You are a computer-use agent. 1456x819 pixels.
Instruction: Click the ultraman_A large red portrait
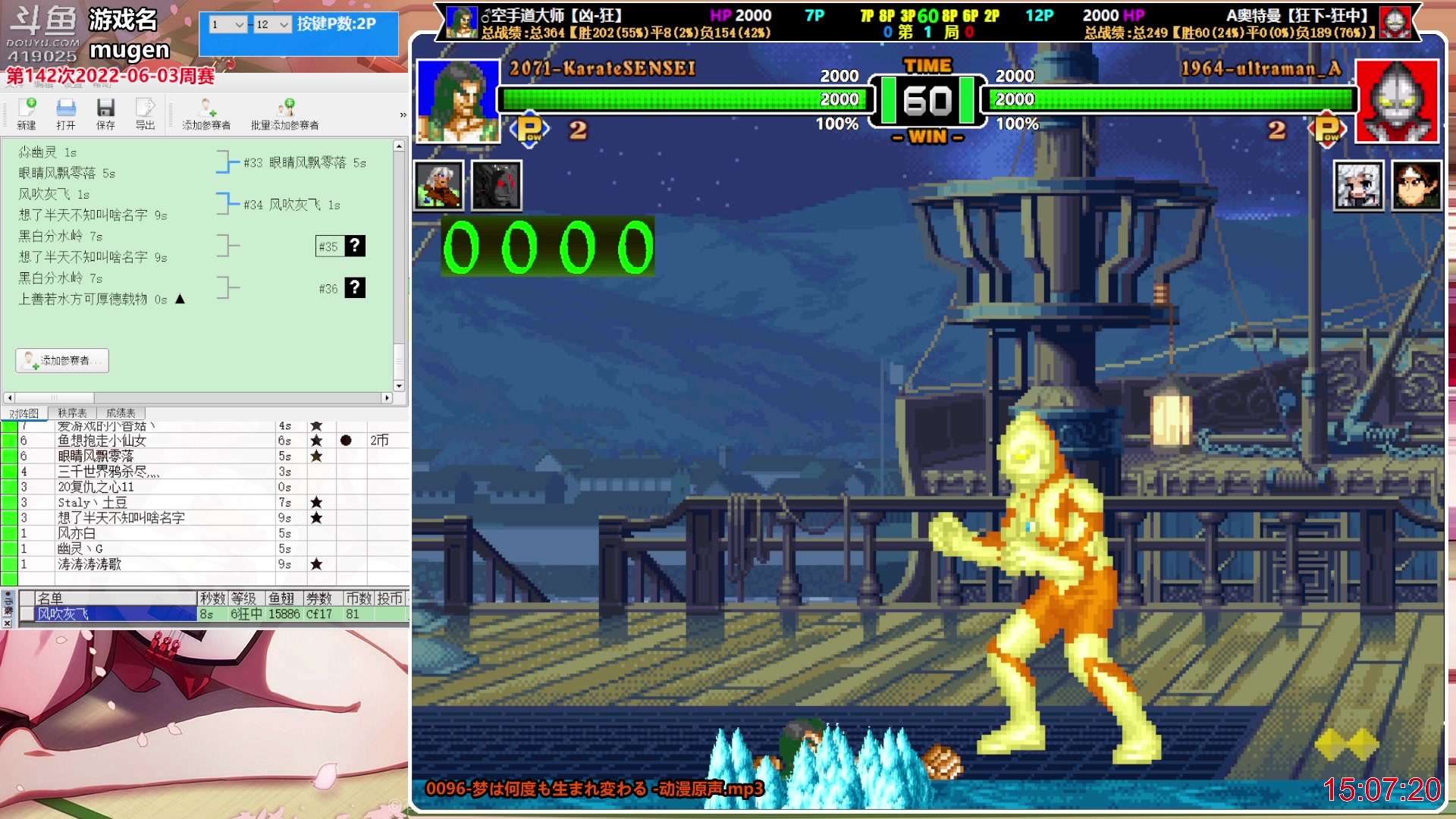click(x=1396, y=101)
